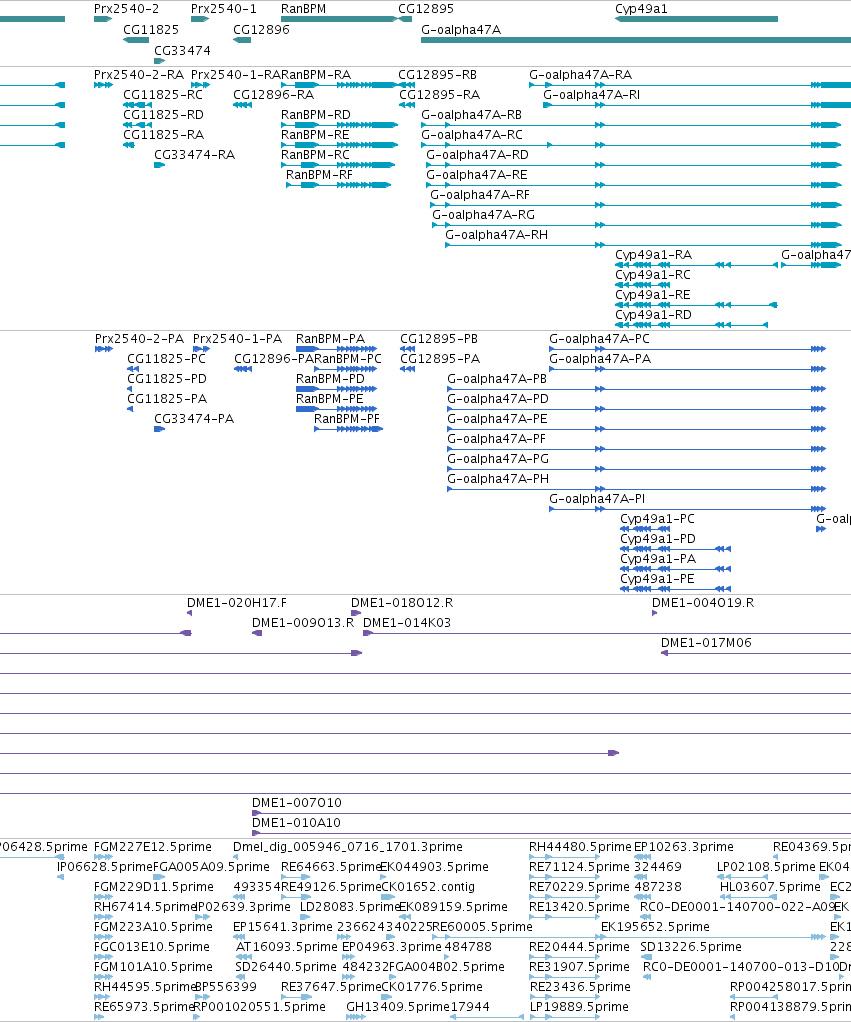This screenshot has width=851, height=1022.
Task: Click EST label SD26440.5prime
Action: click(x=286, y=967)
